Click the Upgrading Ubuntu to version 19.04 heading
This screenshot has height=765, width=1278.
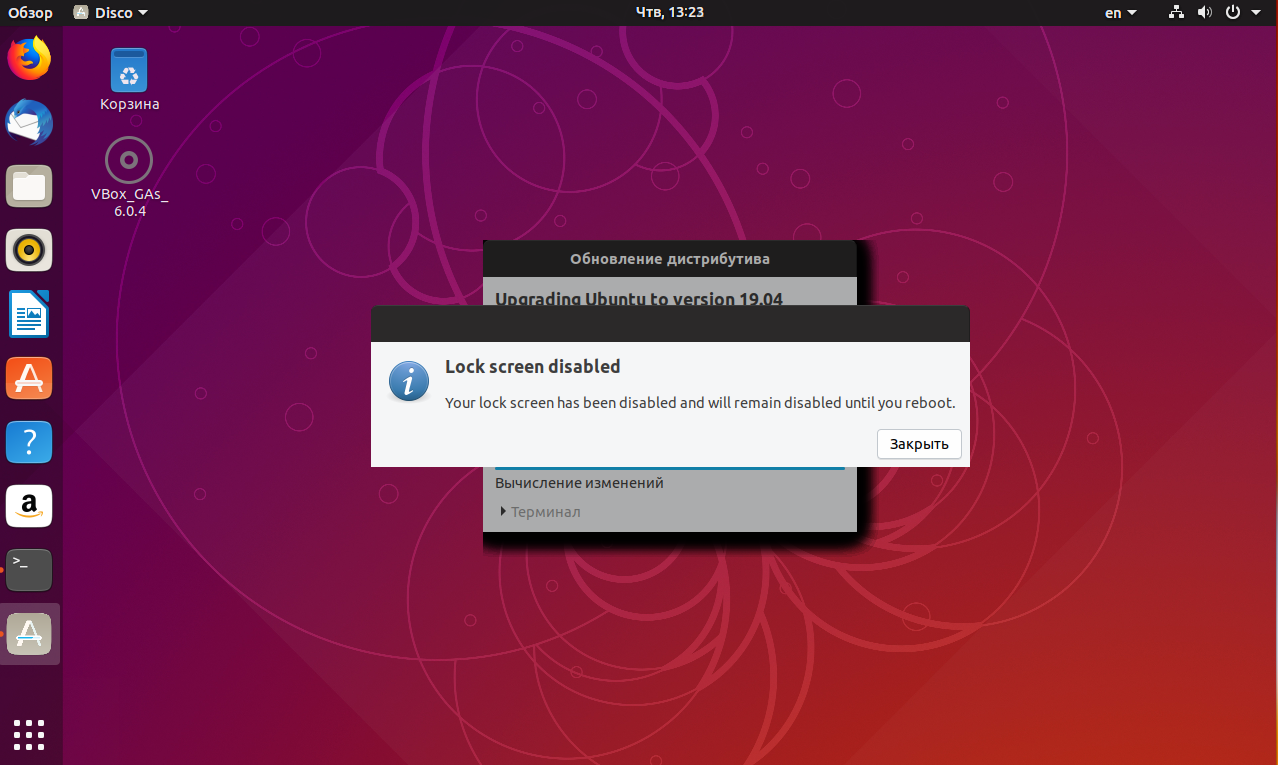coord(639,298)
